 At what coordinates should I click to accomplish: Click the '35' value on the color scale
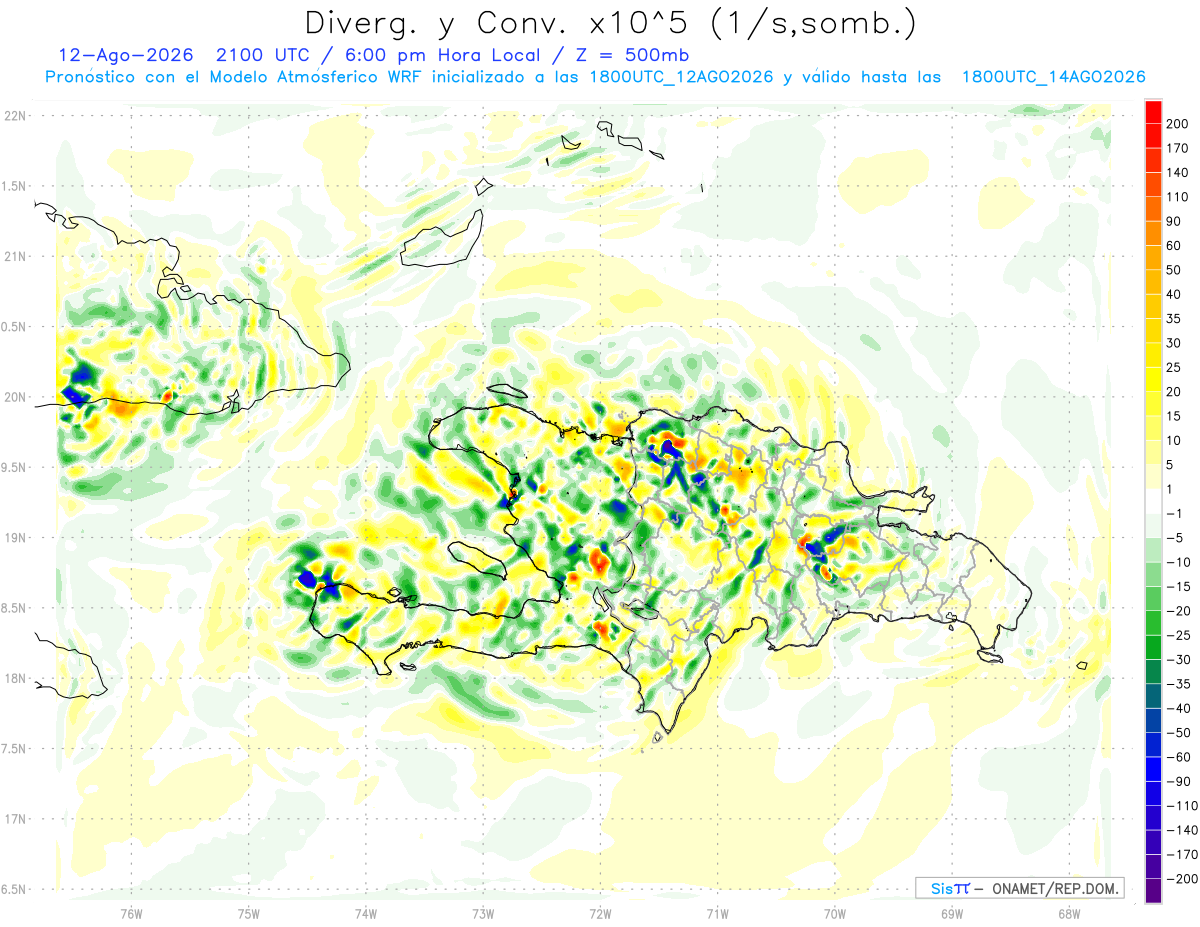(1174, 319)
